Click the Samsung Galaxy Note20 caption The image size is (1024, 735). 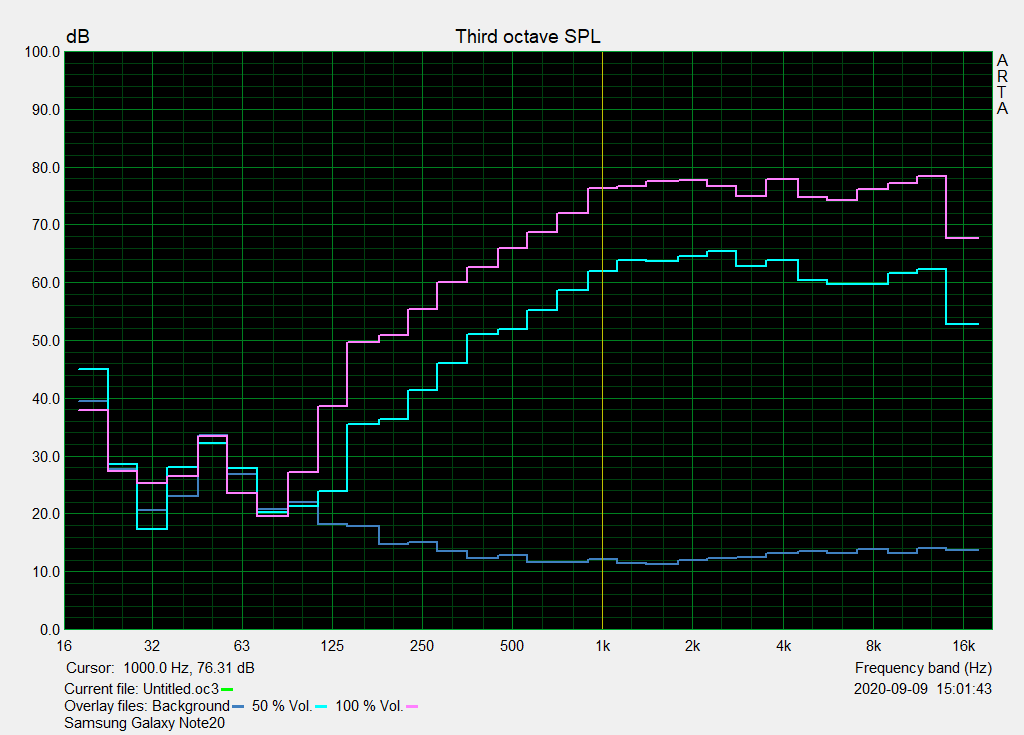144,723
